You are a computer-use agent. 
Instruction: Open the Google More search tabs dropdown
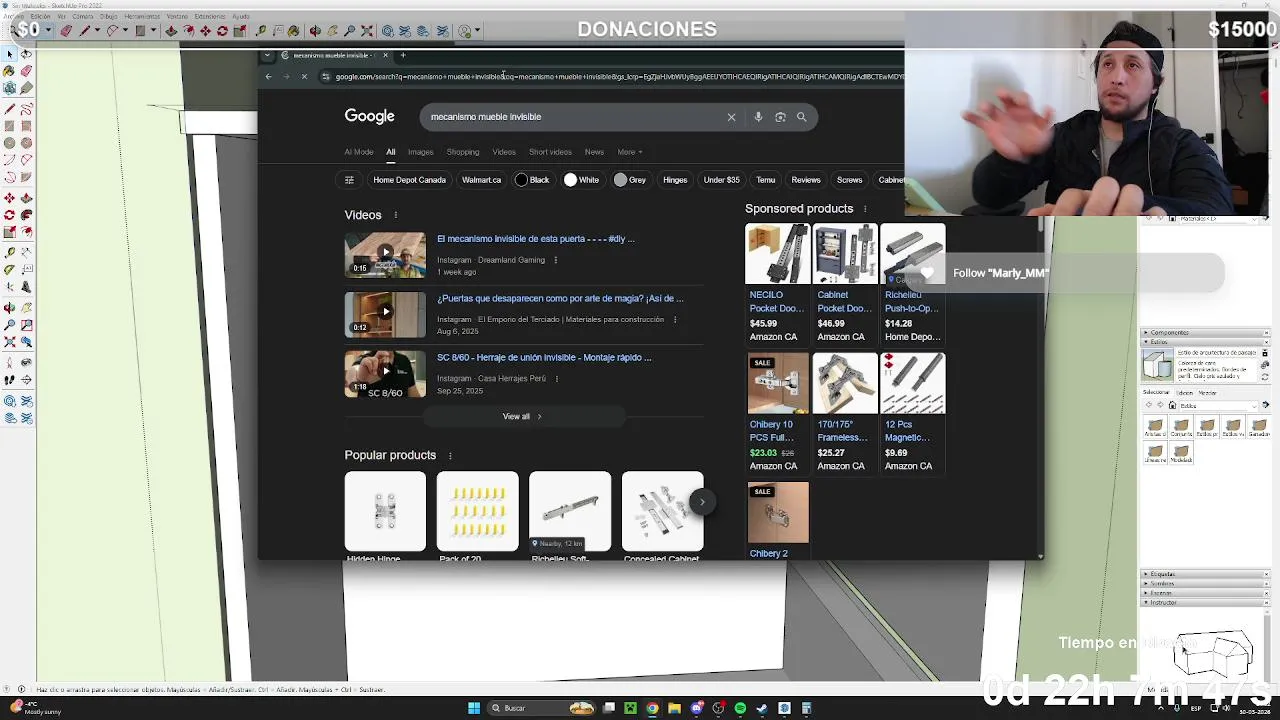click(x=629, y=152)
